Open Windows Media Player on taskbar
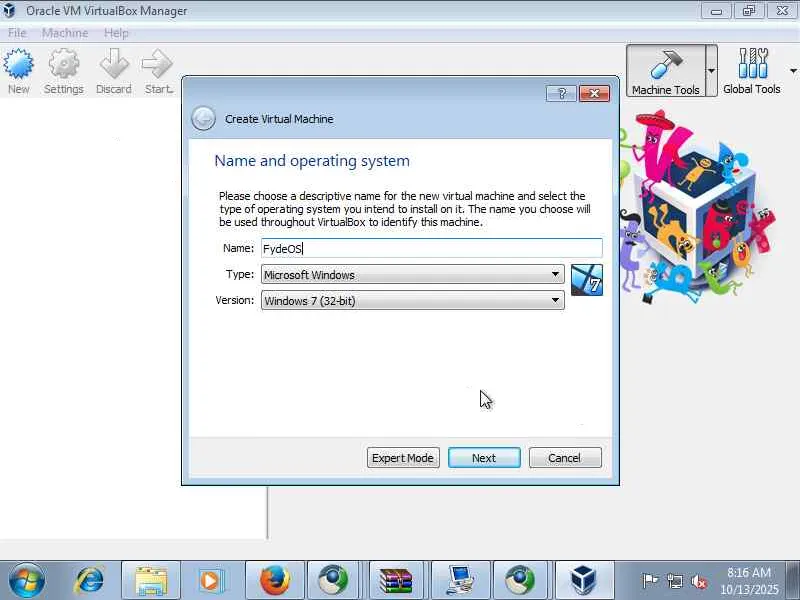This screenshot has height=600, width=800. 210,581
